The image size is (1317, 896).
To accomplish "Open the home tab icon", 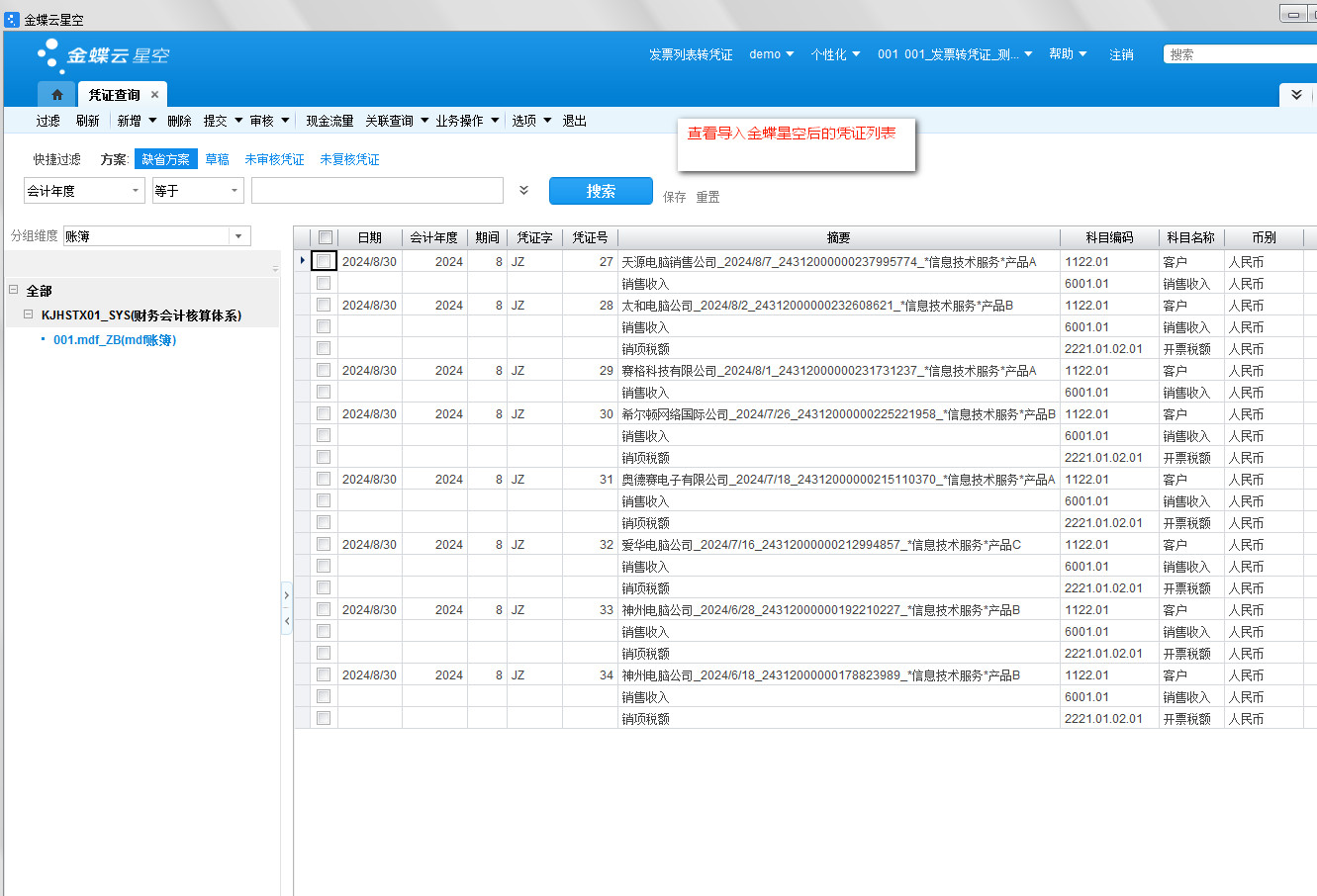I will point(57,95).
